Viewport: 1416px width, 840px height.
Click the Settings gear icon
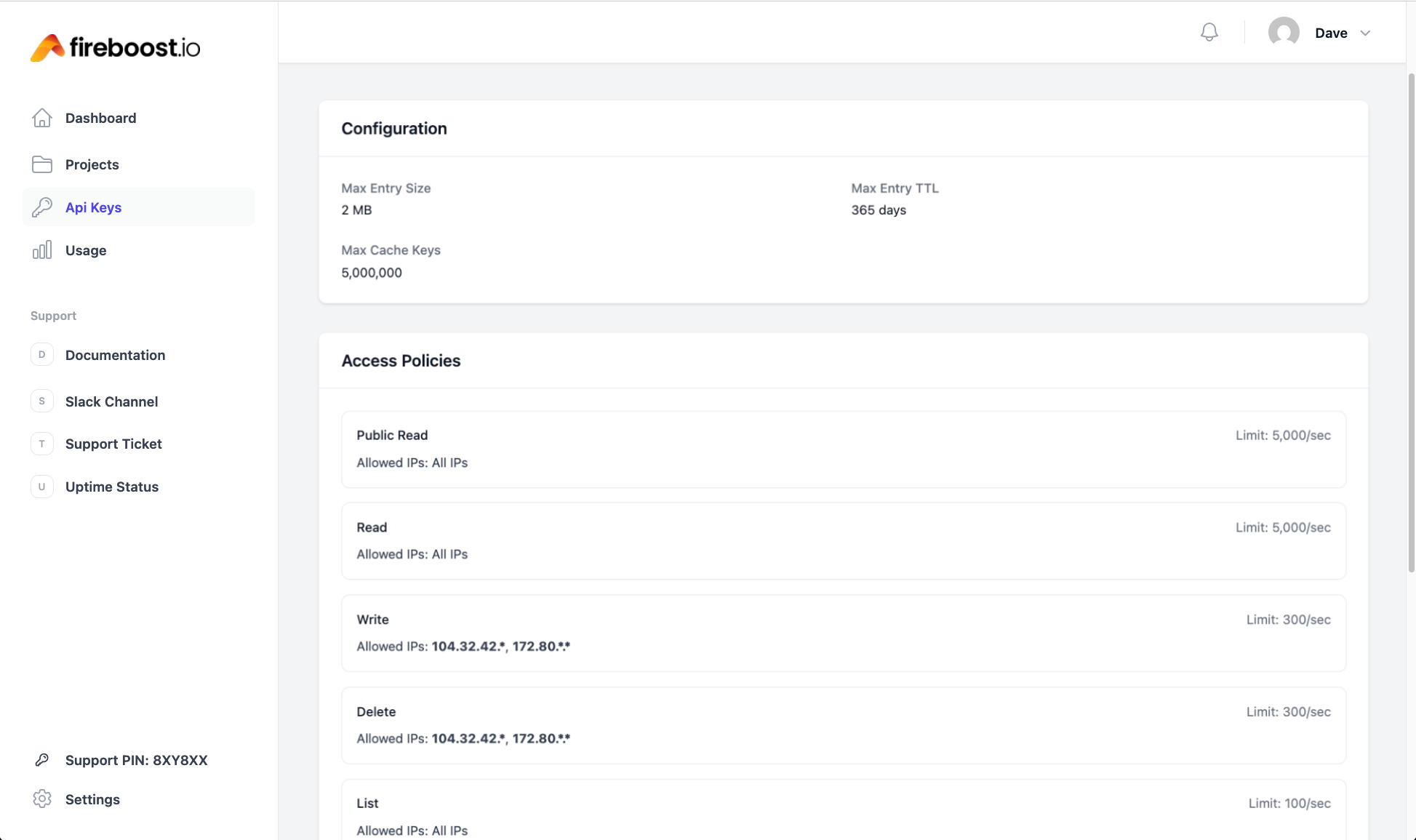point(42,799)
